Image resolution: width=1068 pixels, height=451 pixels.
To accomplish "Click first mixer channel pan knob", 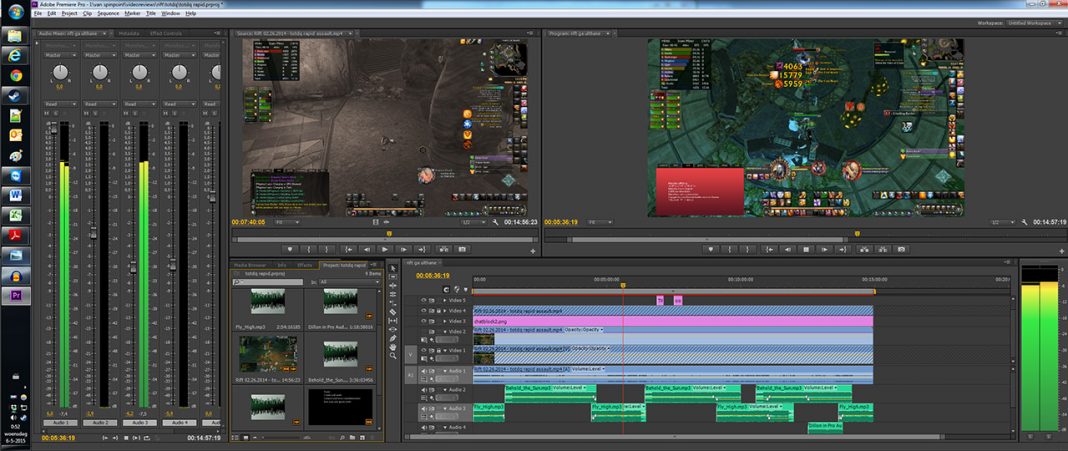I will coord(61,72).
